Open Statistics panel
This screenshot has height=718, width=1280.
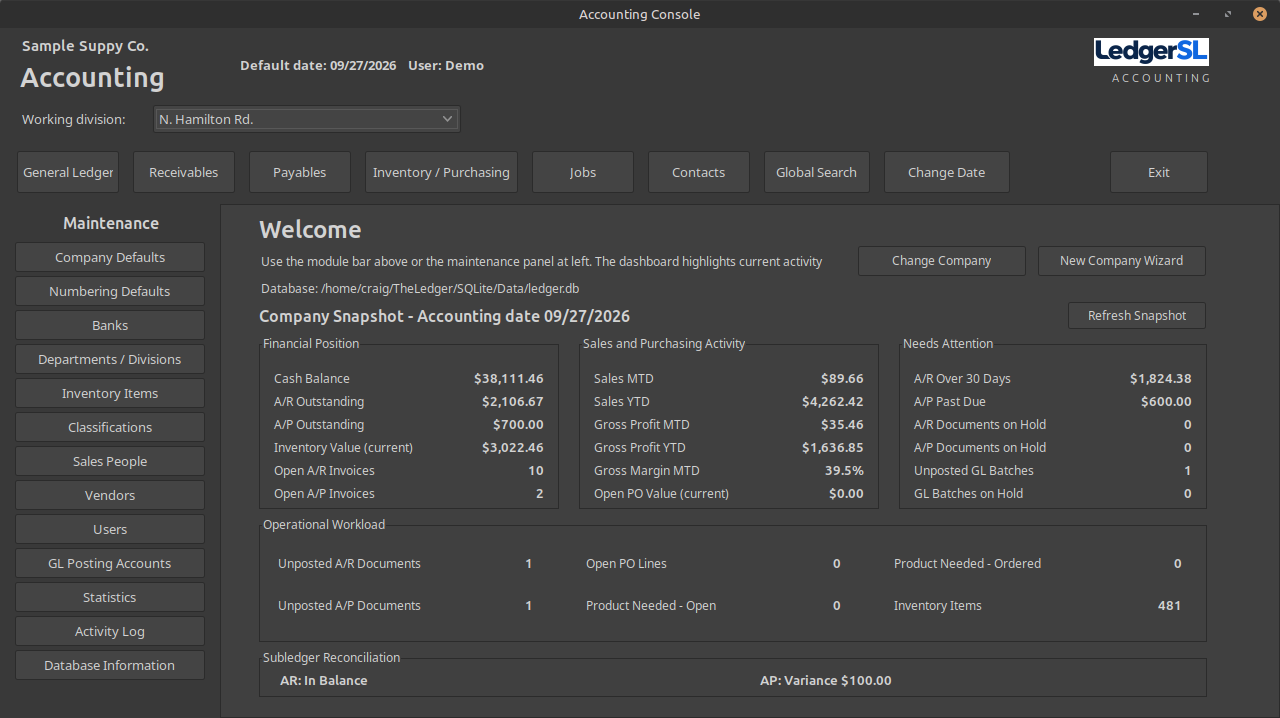110,597
